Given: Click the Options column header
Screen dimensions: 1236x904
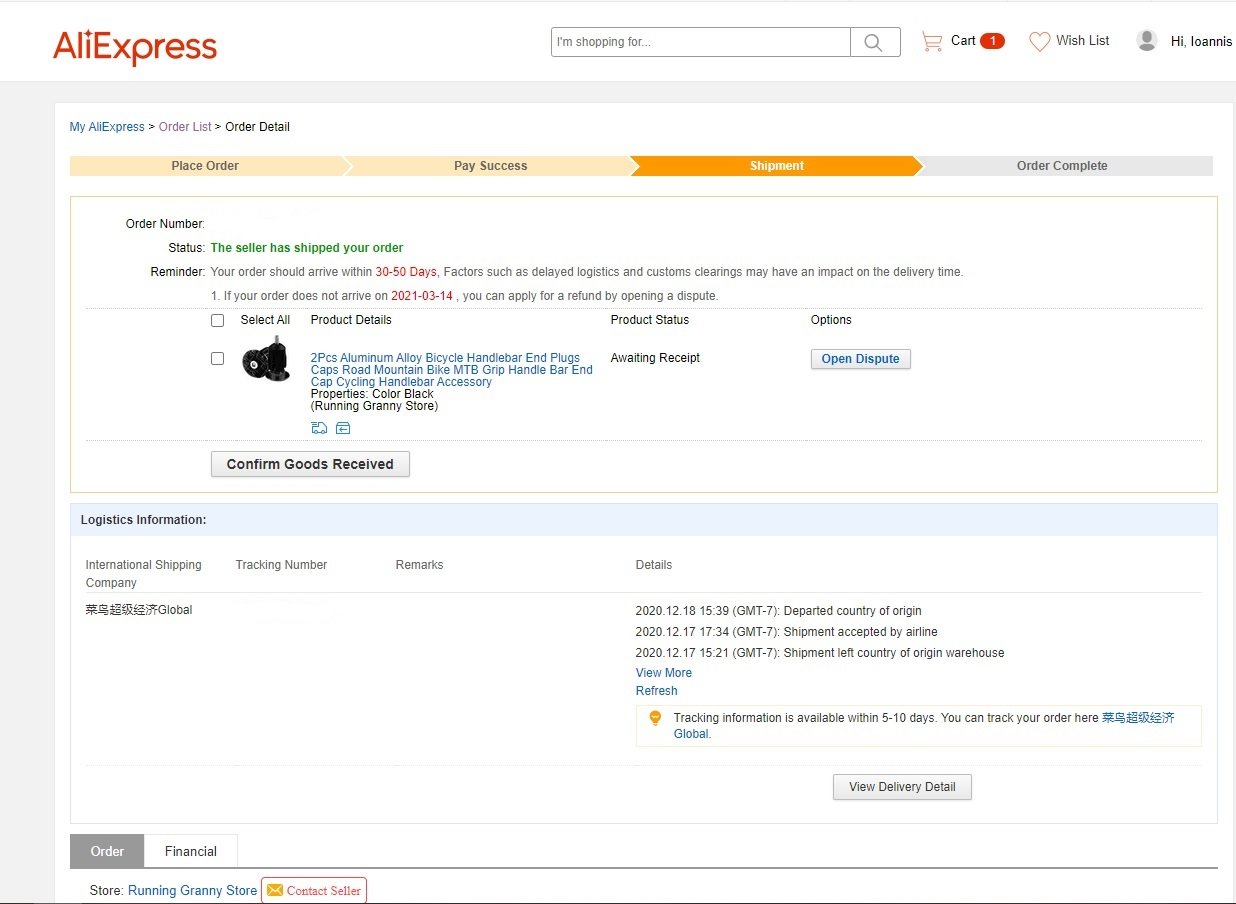Looking at the screenshot, I should [831, 320].
